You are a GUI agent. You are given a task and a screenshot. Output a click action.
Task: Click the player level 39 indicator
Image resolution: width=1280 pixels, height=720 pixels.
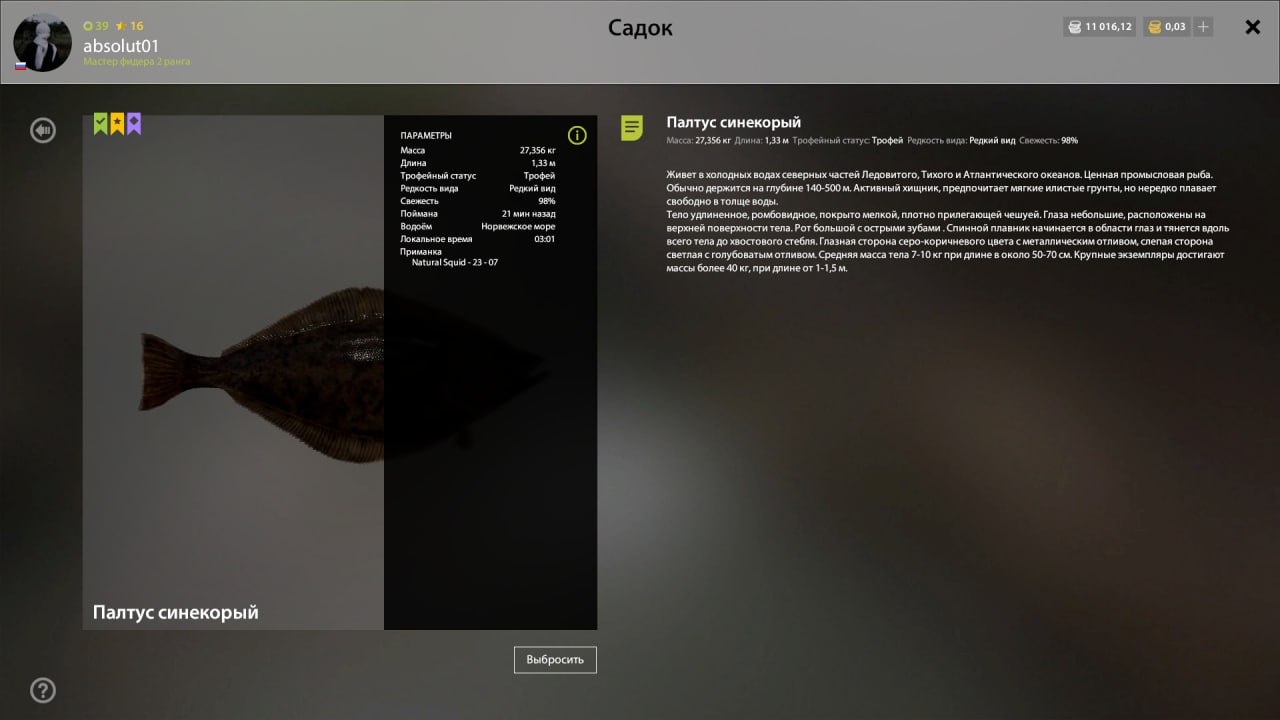tap(96, 26)
